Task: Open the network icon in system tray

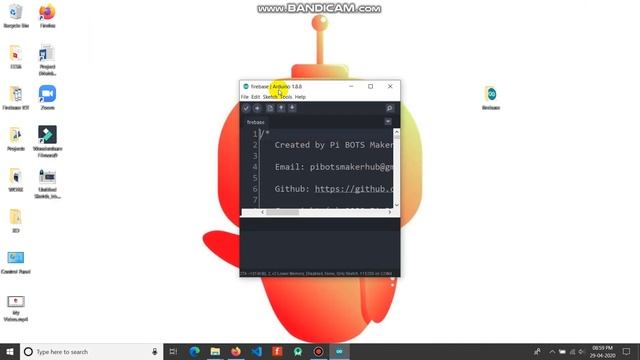Action: [572, 352]
